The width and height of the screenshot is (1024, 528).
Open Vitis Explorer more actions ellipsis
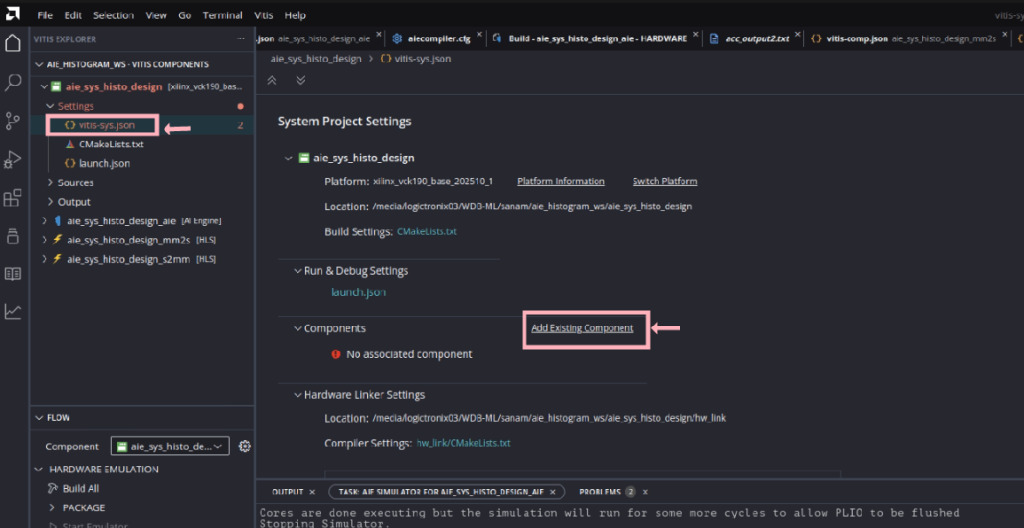tap(241, 39)
